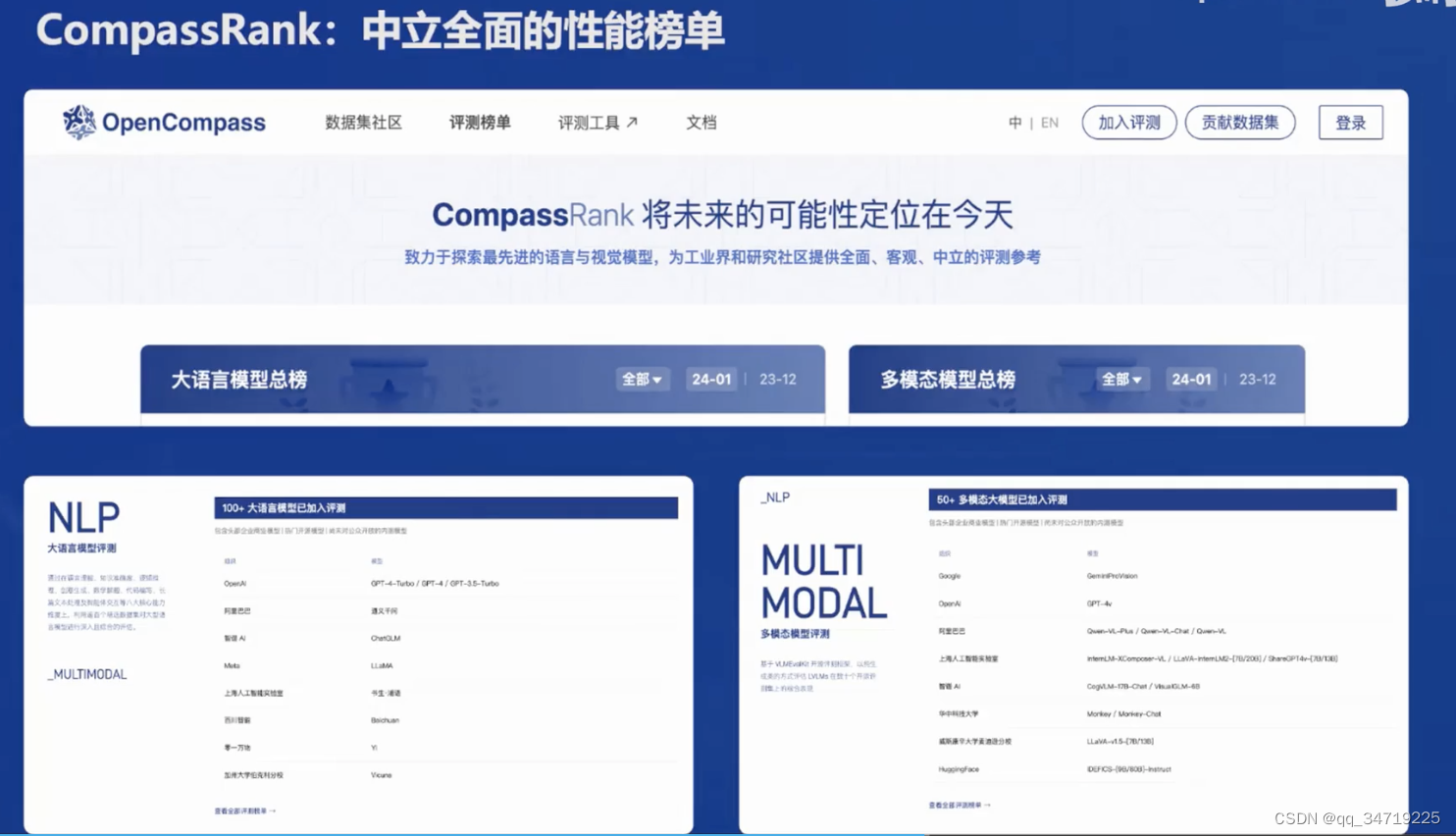The width and height of the screenshot is (1456, 836).
Task: Open the 文档 menu item
Action: coord(701,123)
